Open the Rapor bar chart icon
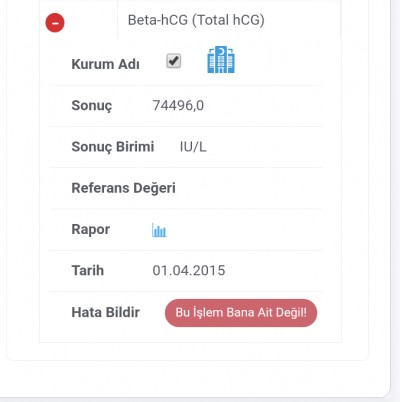The height and width of the screenshot is (402, 400). pos(159,230)
